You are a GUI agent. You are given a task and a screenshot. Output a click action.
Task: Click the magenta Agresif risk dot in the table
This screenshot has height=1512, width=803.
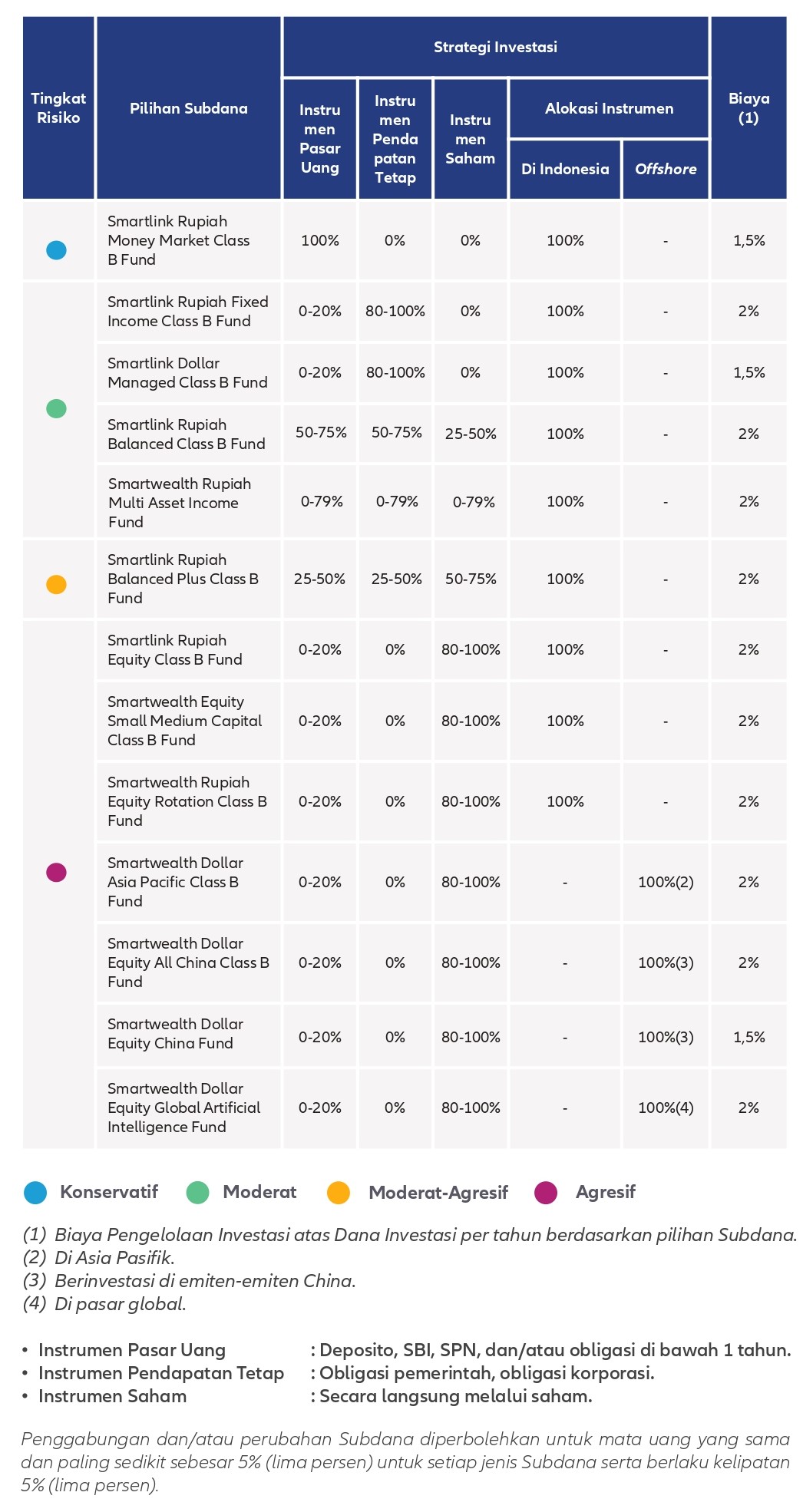[56, 873]
